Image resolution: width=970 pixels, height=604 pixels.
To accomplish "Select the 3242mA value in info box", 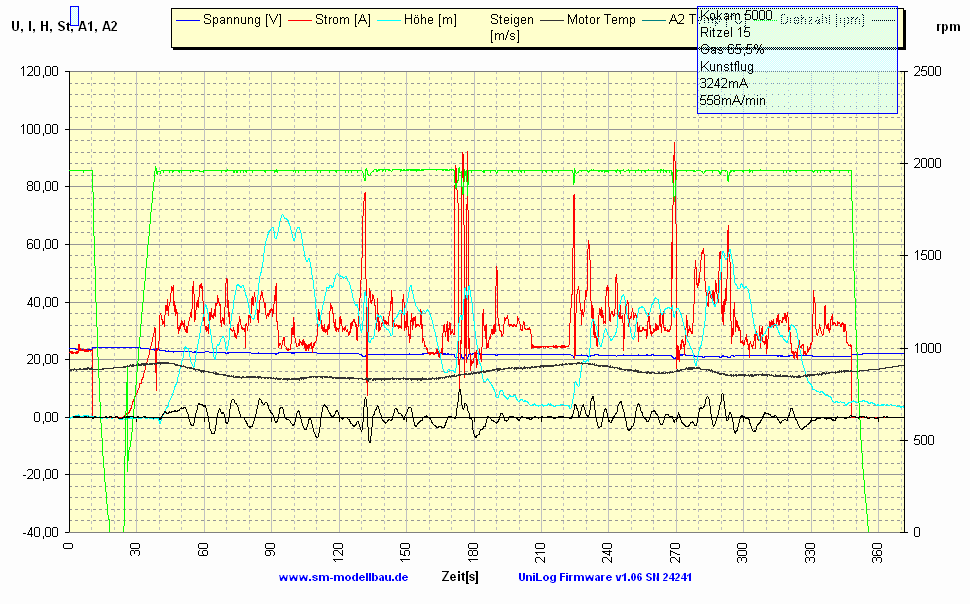I will [724, 83].
